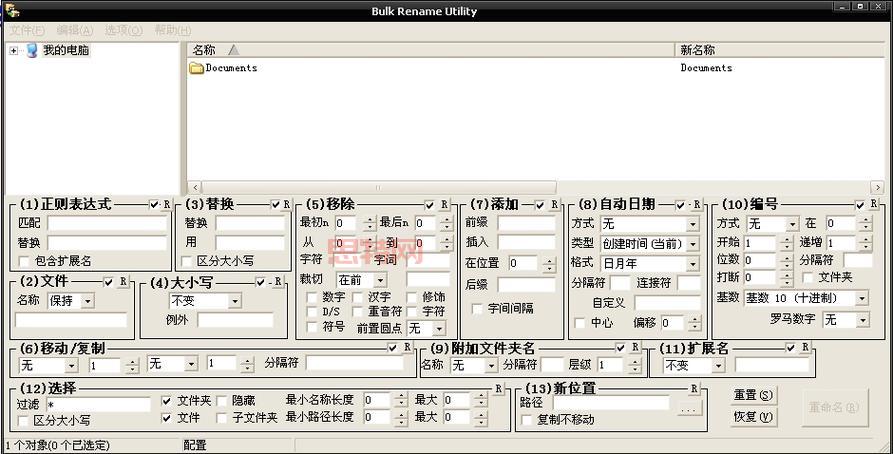893x454 pixels.
Task: Sort by the 名称 column header
Action: [x=431, y=50]
